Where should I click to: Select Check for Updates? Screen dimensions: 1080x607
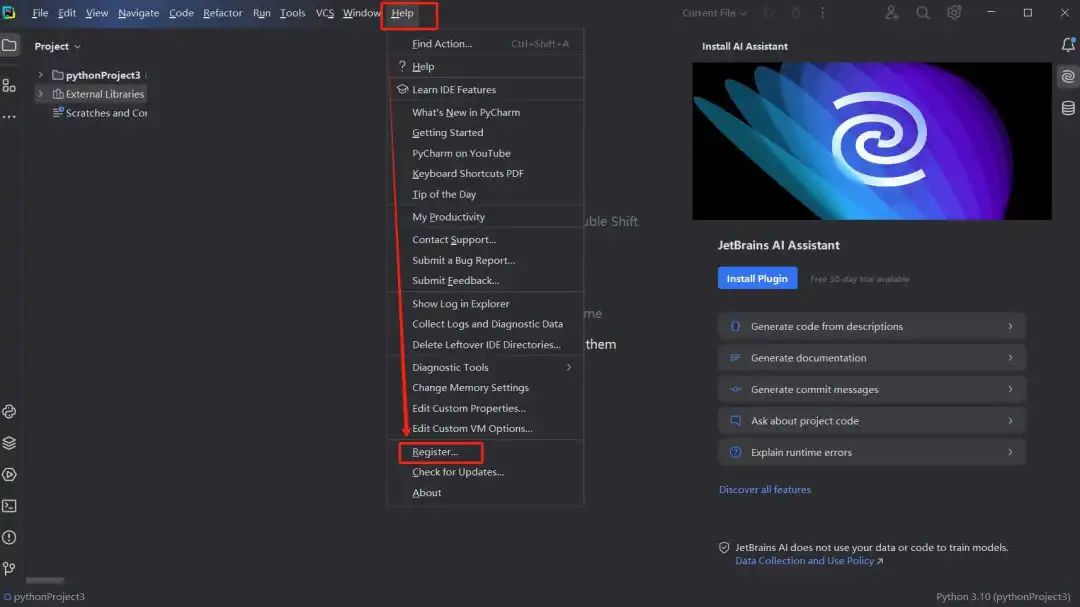point(486,472)
